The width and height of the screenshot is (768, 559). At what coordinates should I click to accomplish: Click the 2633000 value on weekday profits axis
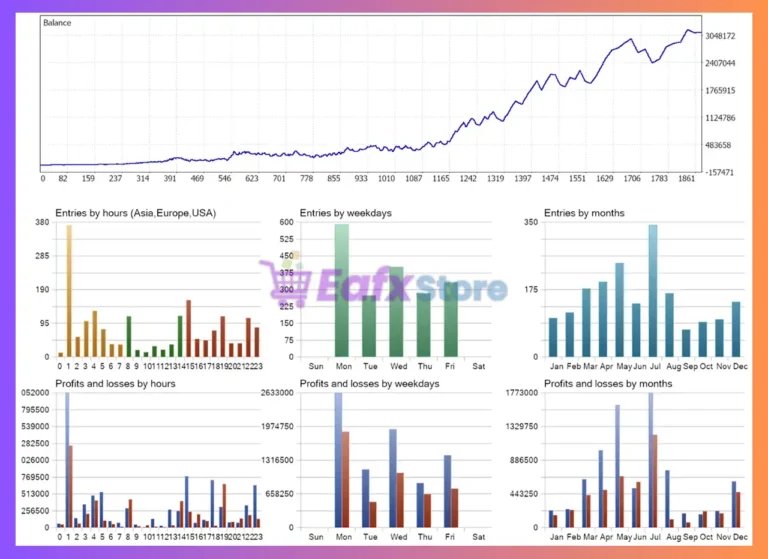tap(277, 393)
